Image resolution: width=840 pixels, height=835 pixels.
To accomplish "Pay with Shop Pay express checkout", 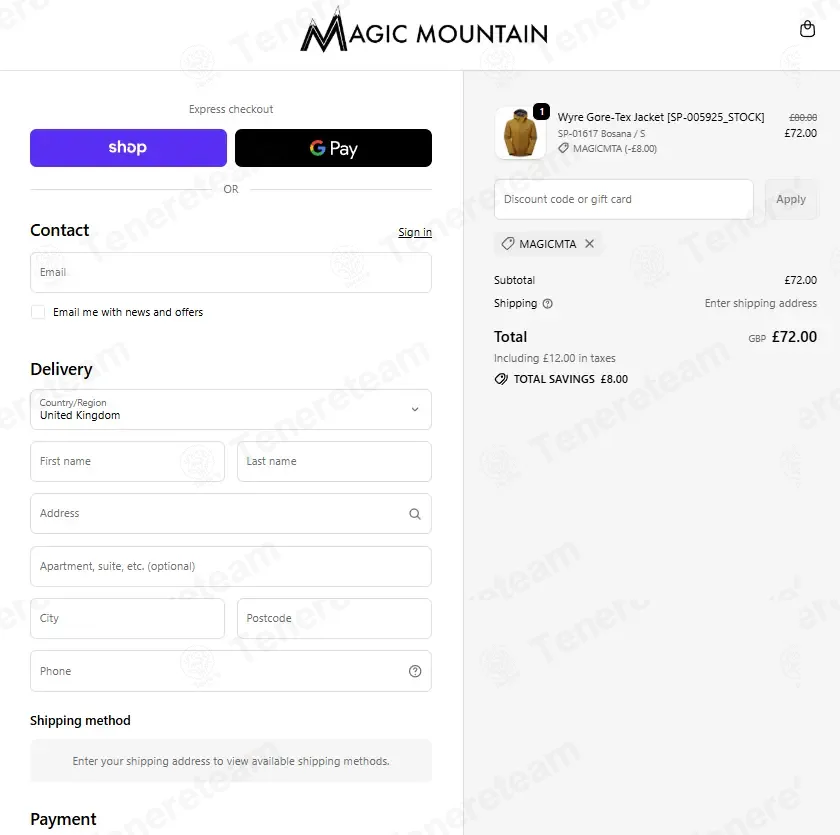I will (x=129, y=148).
